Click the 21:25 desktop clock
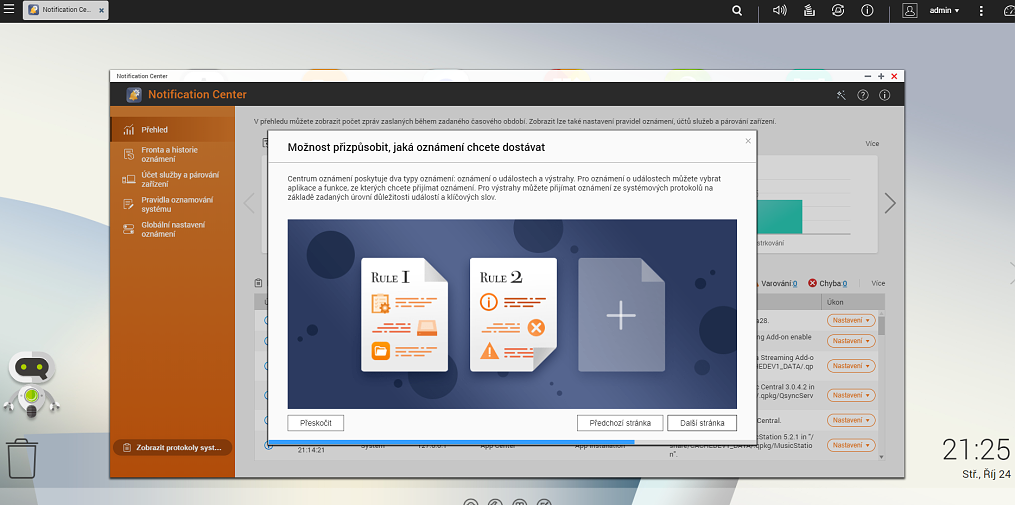This screenshot has height=505, width=1015. point(976,449)
